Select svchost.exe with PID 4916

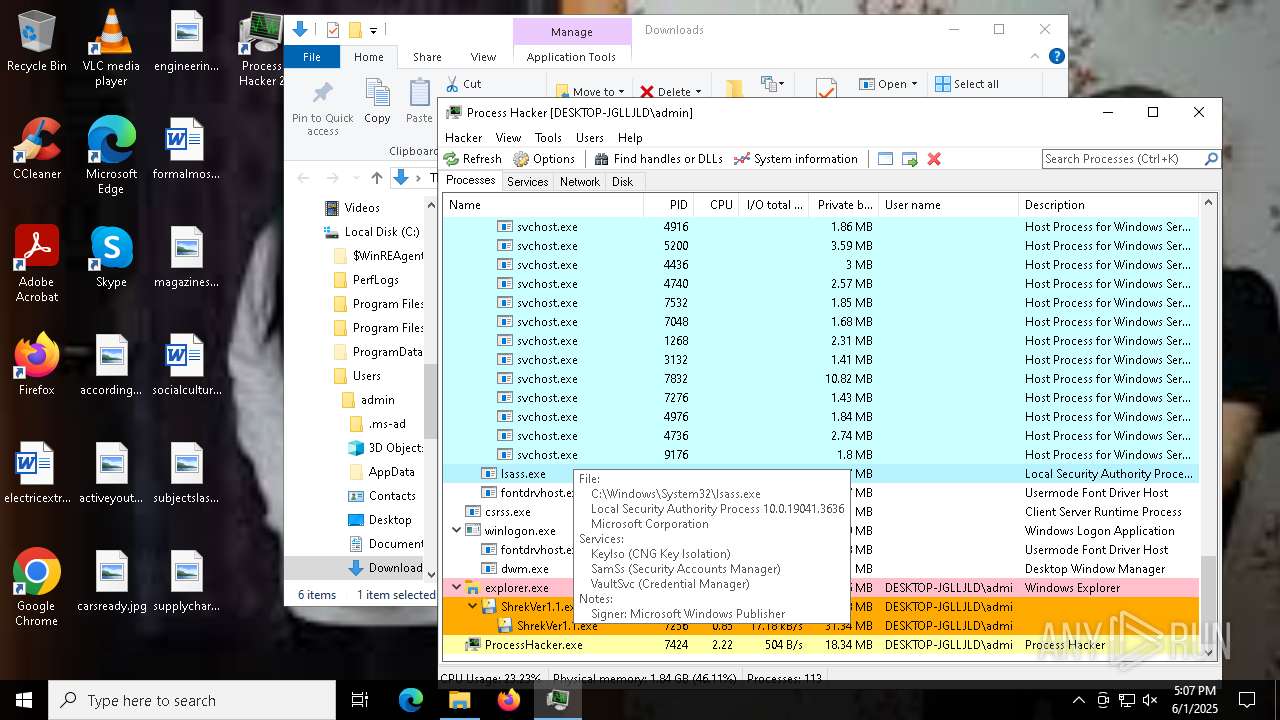(820, 227)
